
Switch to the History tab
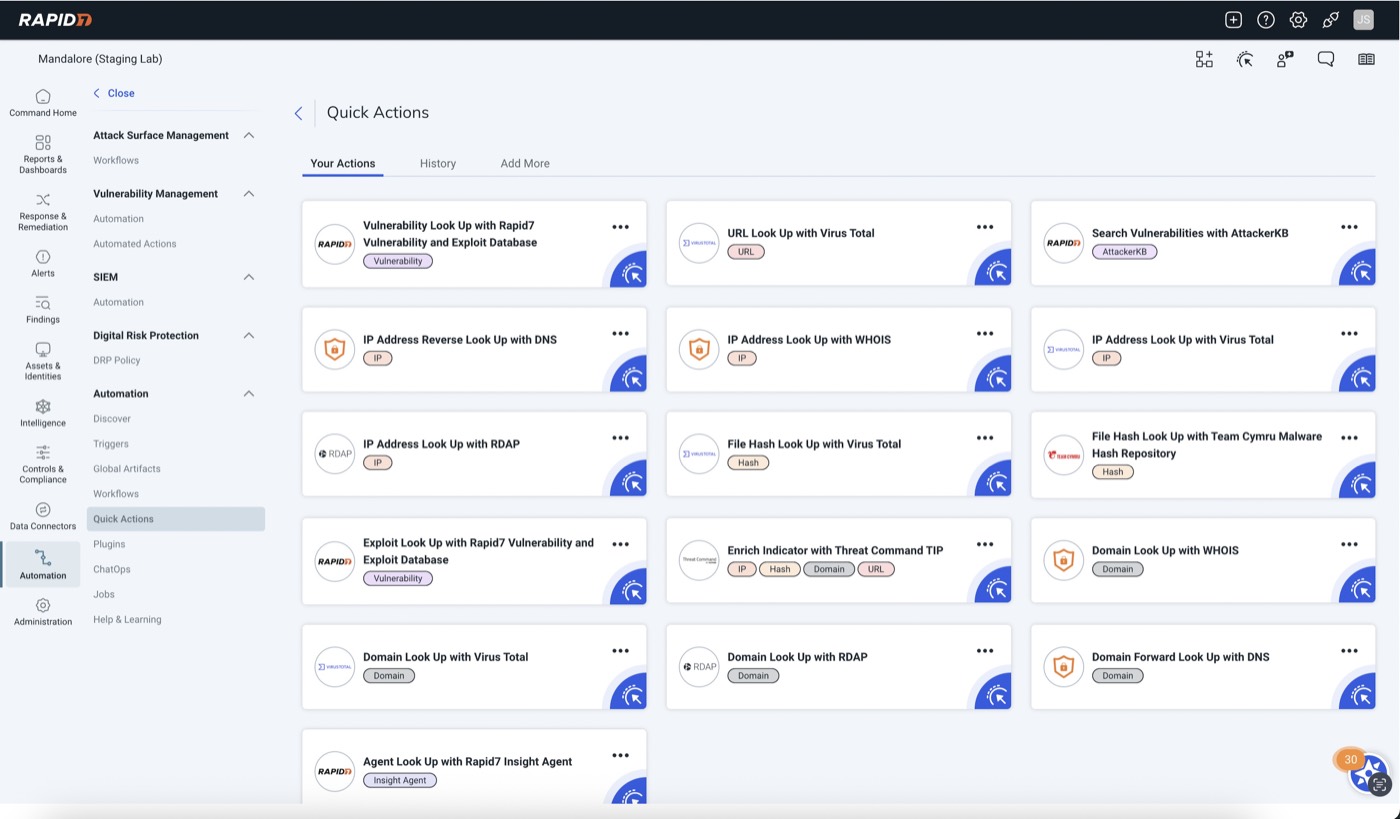(438, 163)
